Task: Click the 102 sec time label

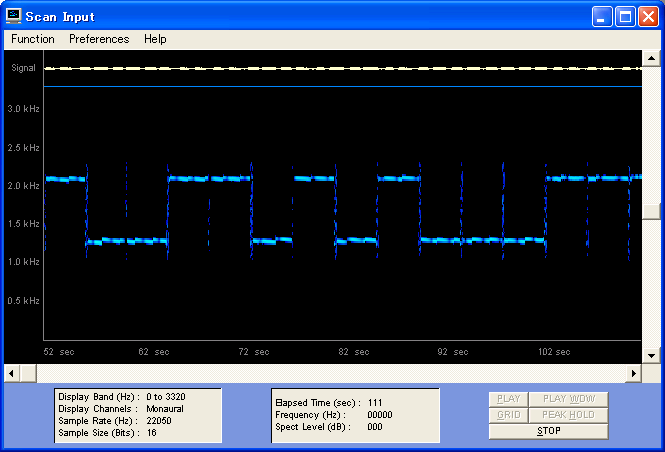Action: [554, 352]
